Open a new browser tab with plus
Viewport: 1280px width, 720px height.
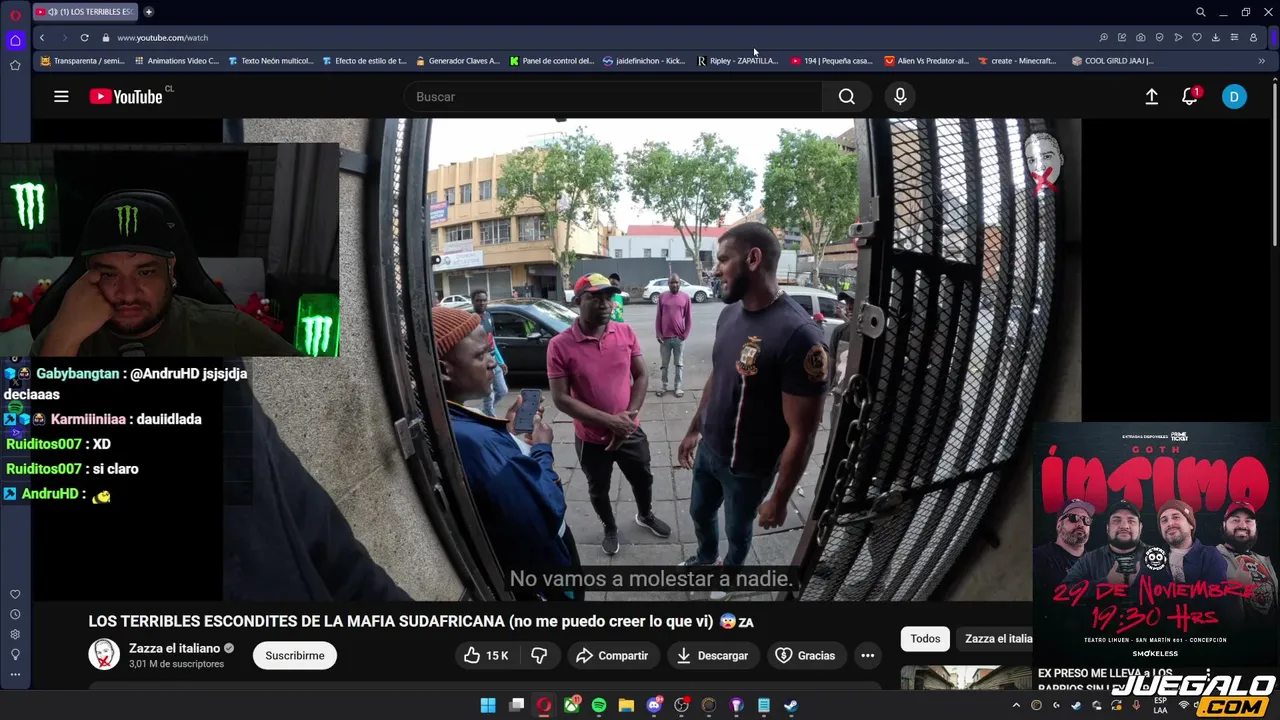click(148, 12)
